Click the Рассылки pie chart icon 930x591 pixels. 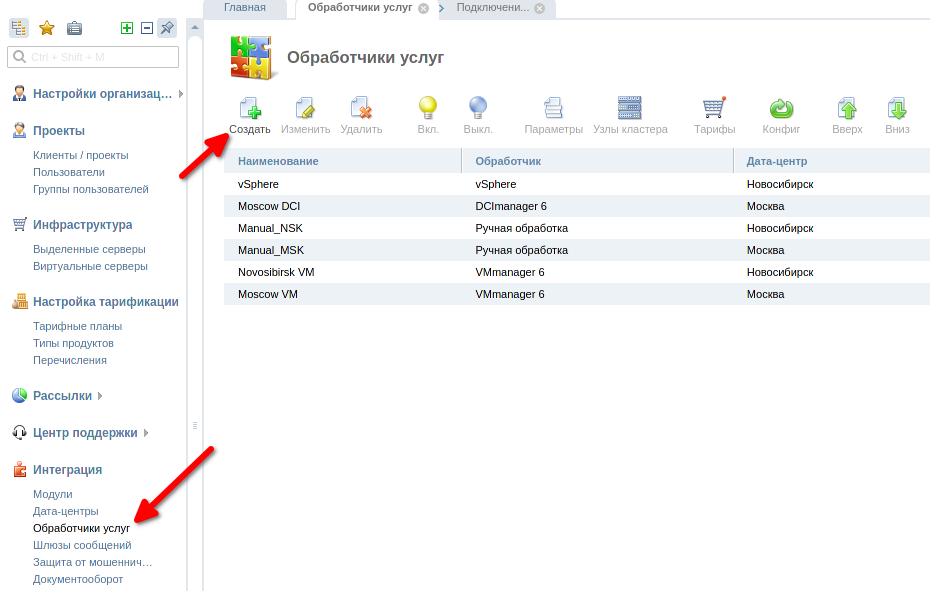pyautogui.click(x=20, y=395)
